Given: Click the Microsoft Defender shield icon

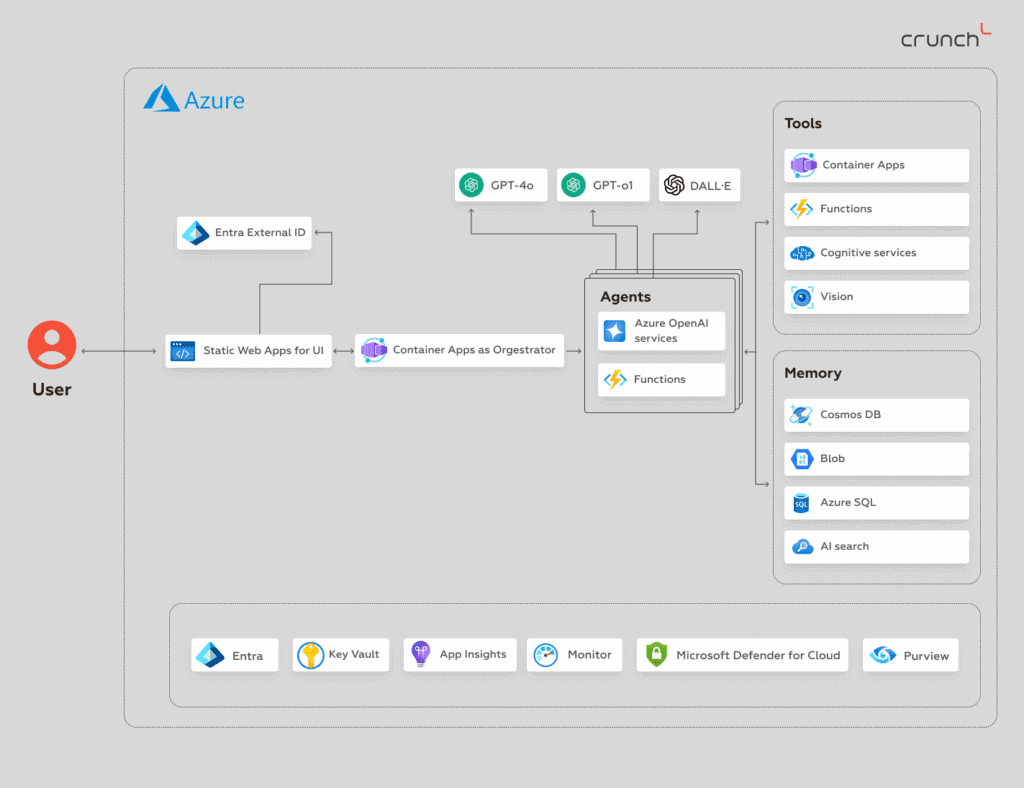Looking at the screenshot, I should pyautogui.click(x=656, y=654).
